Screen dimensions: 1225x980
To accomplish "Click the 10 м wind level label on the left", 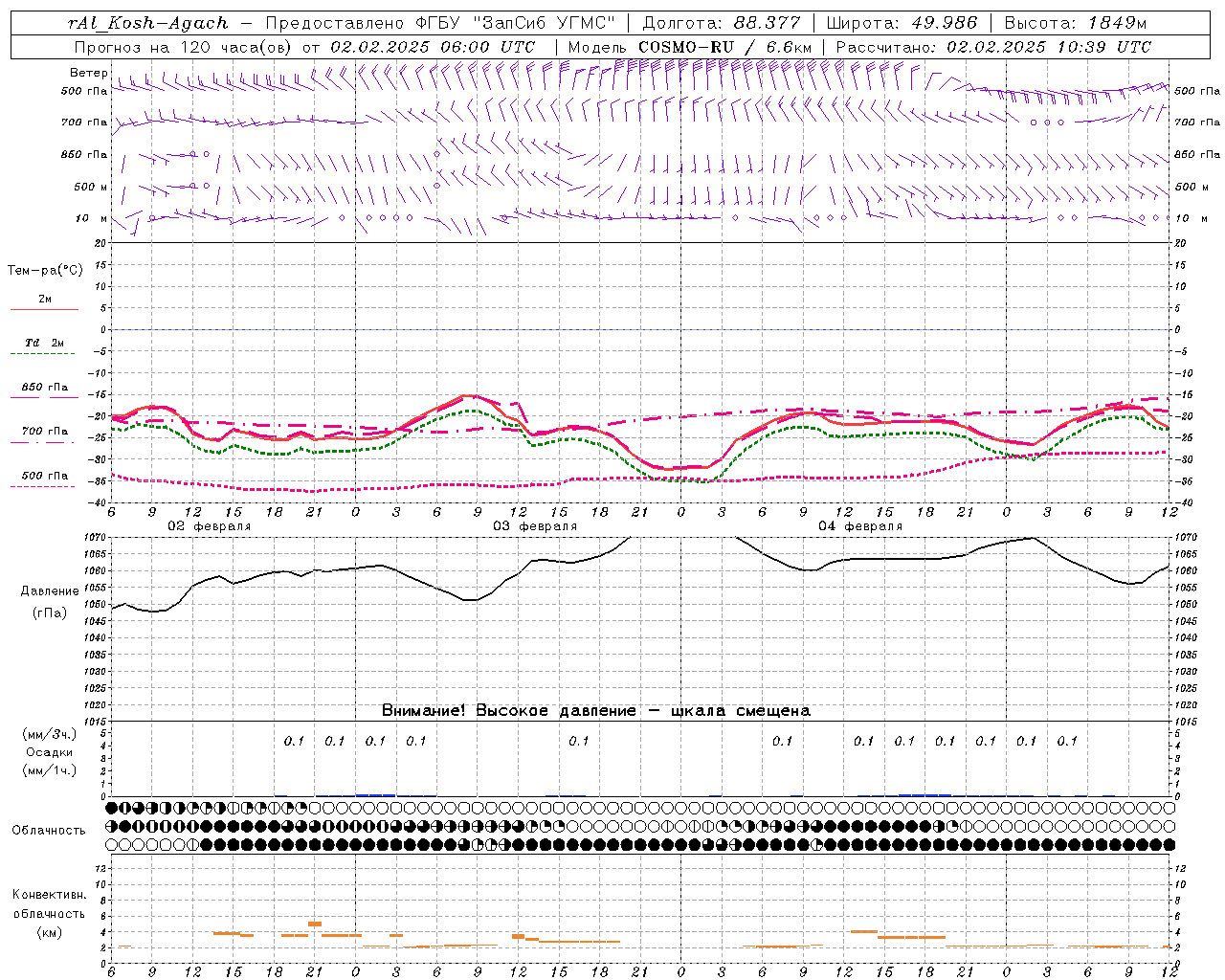I will point(92,218).
